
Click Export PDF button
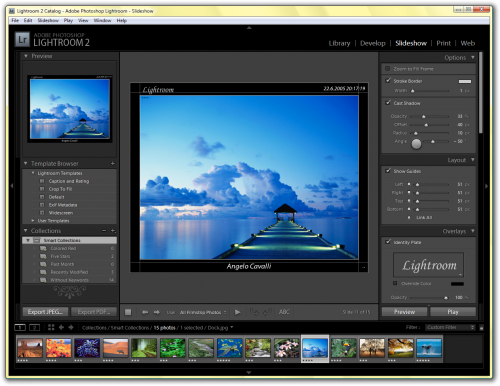[94, 312]
